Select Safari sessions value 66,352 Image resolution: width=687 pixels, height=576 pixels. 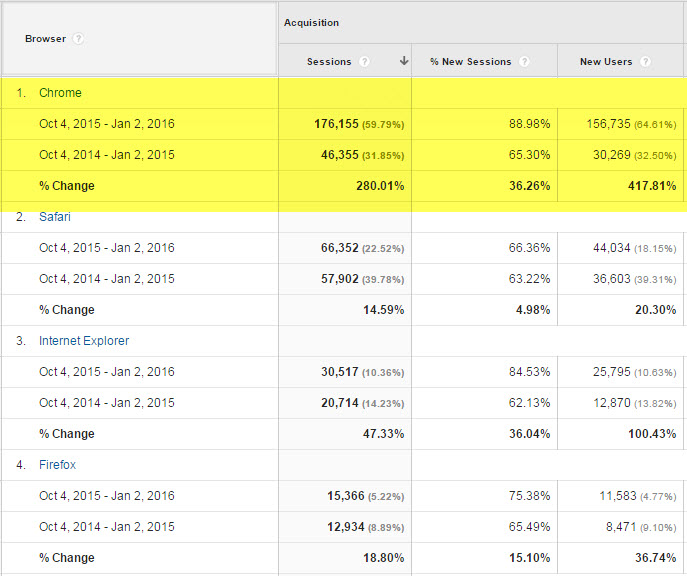340,248
